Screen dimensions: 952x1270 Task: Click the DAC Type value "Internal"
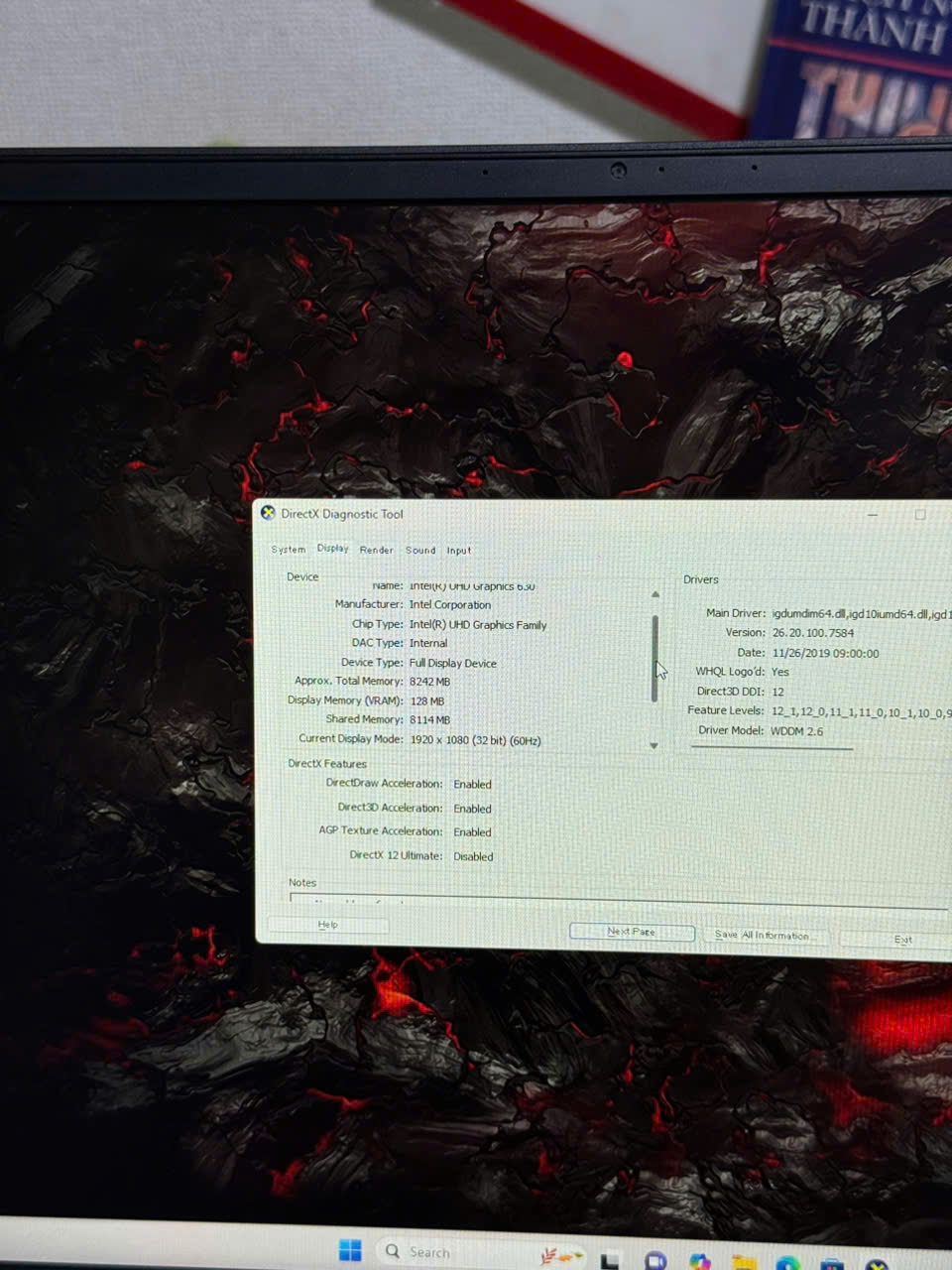click(428, 643)
